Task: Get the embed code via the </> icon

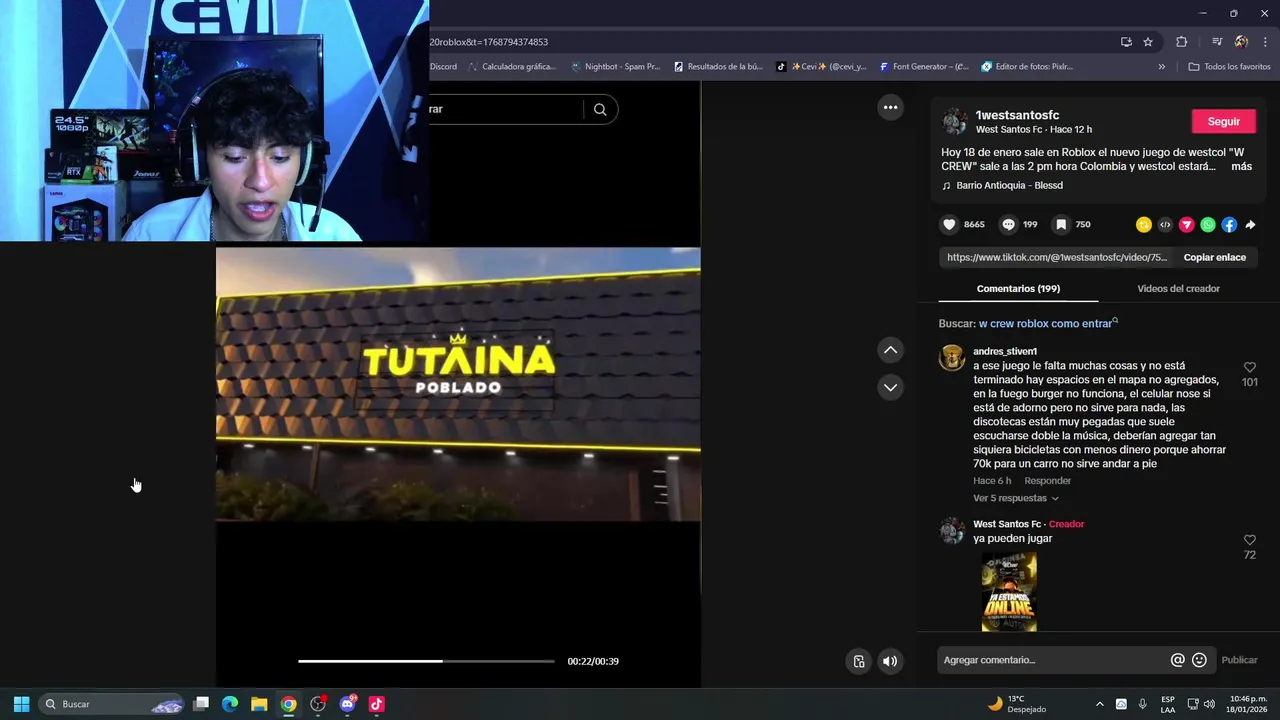Action: pos(1165,225)
